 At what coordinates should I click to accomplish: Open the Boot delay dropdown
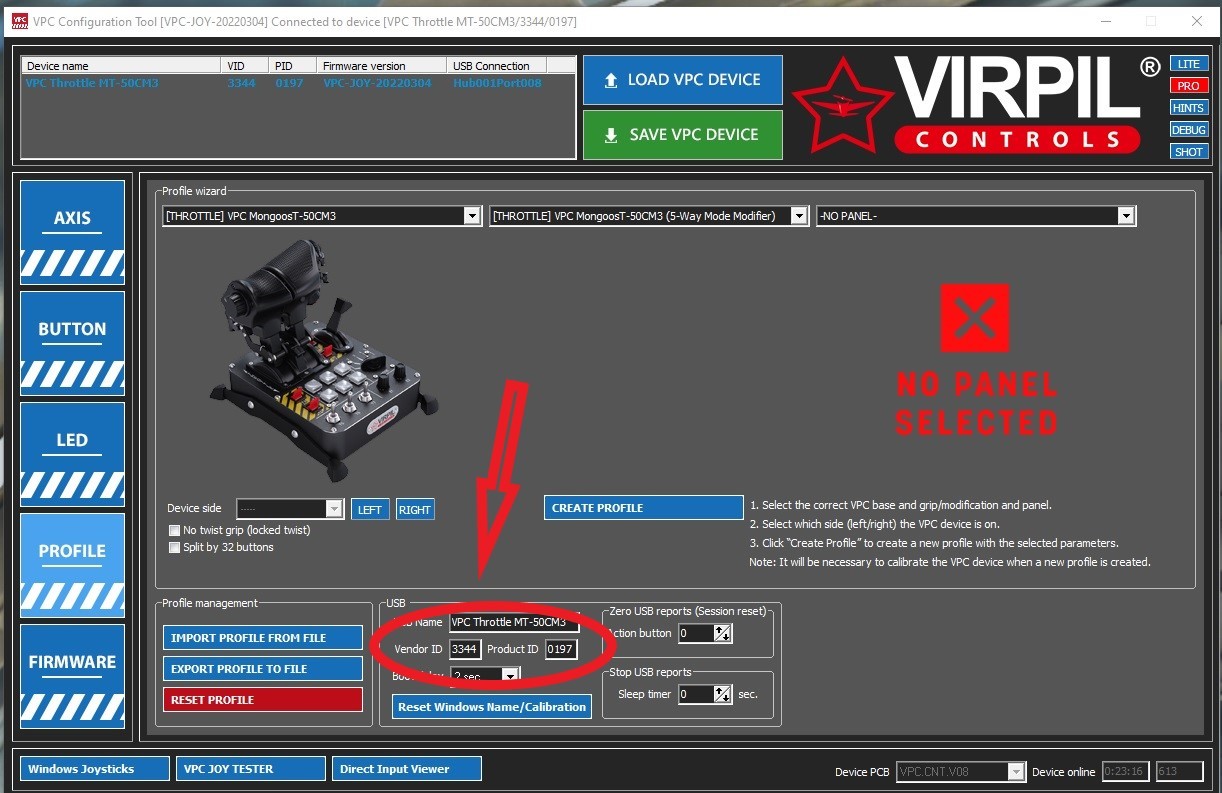tap(485, 677)
